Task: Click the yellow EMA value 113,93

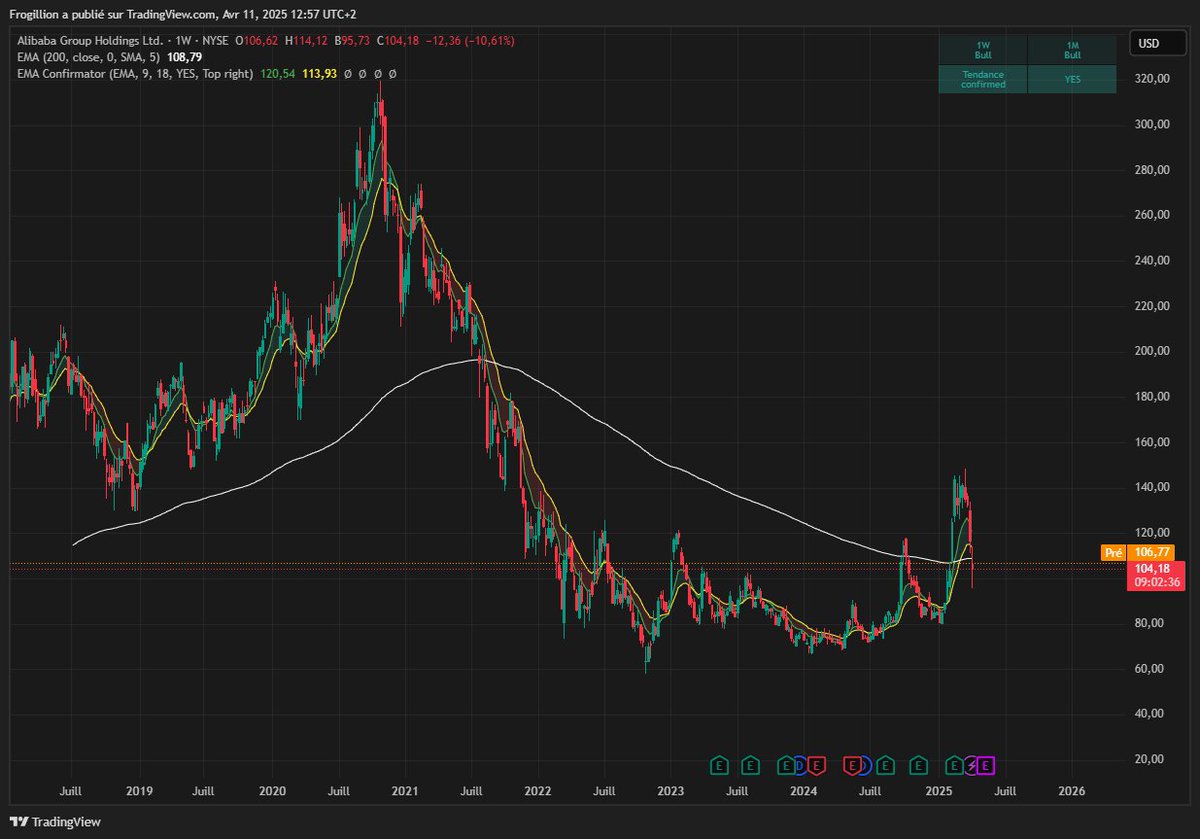Action: point(321,74)
